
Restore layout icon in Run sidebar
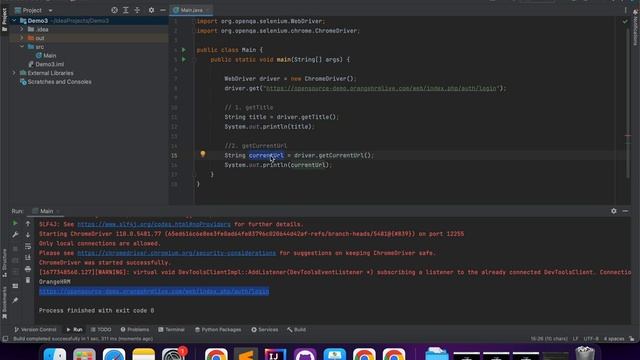[15, 286]
